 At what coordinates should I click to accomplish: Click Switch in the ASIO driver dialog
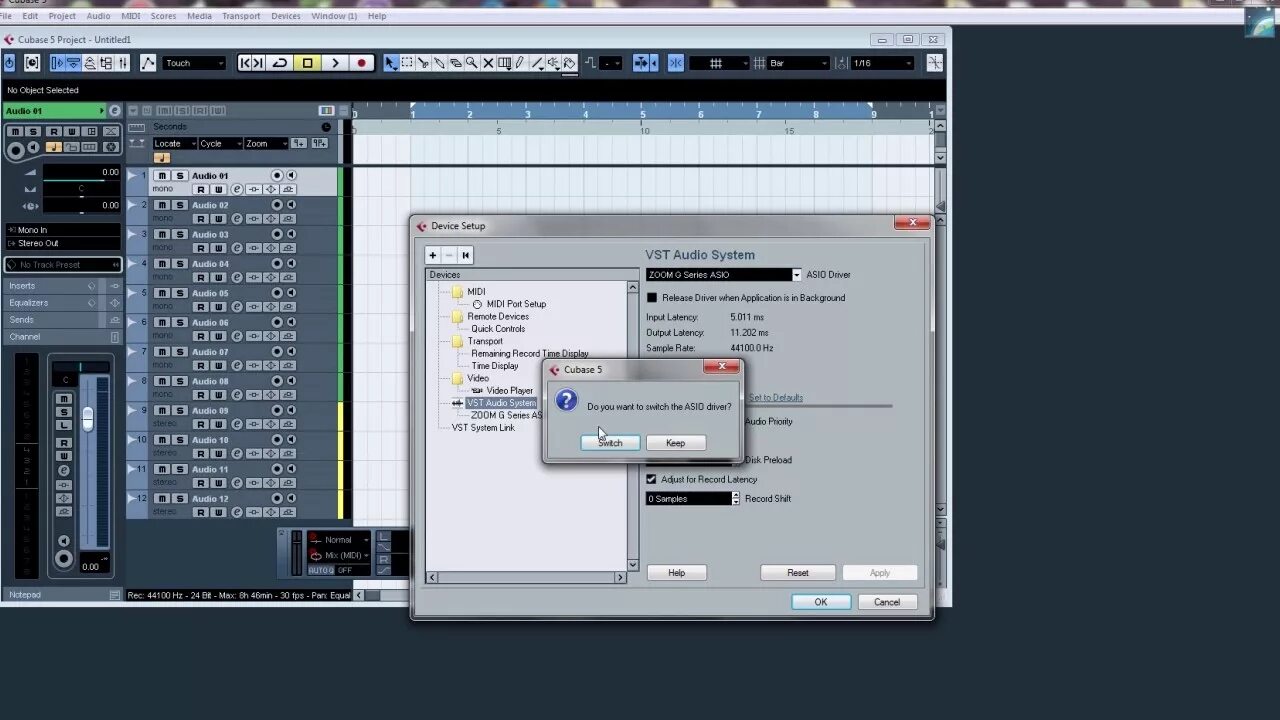(610, 443)
